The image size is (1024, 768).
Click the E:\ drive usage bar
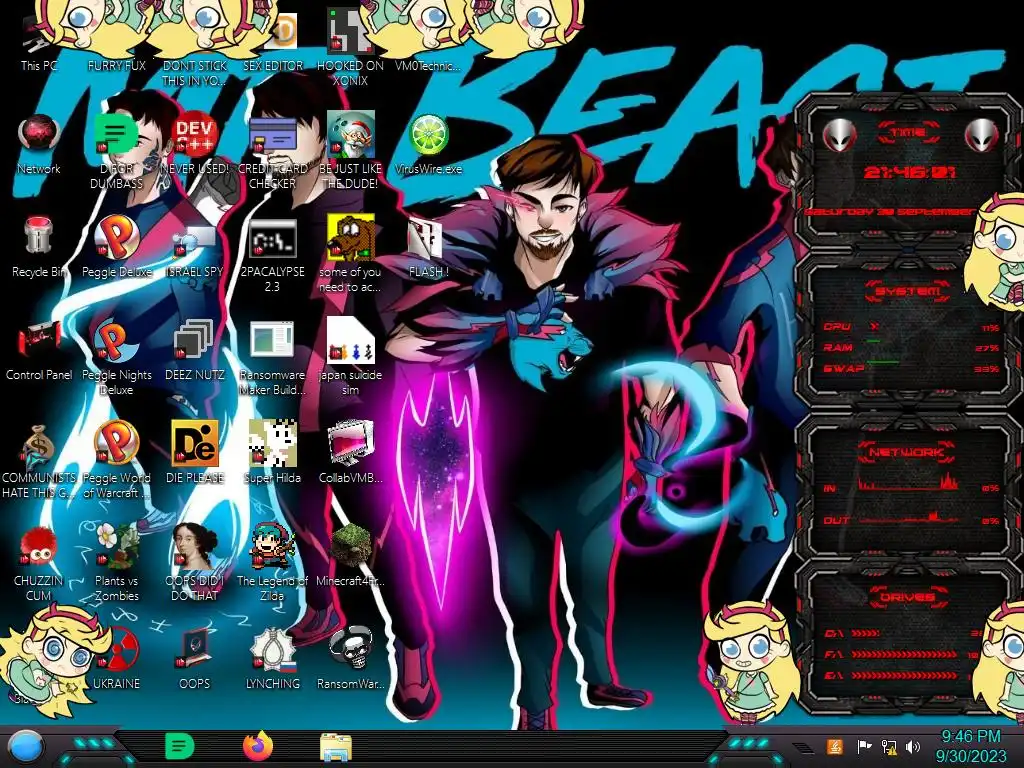click(x=905, y=675)
